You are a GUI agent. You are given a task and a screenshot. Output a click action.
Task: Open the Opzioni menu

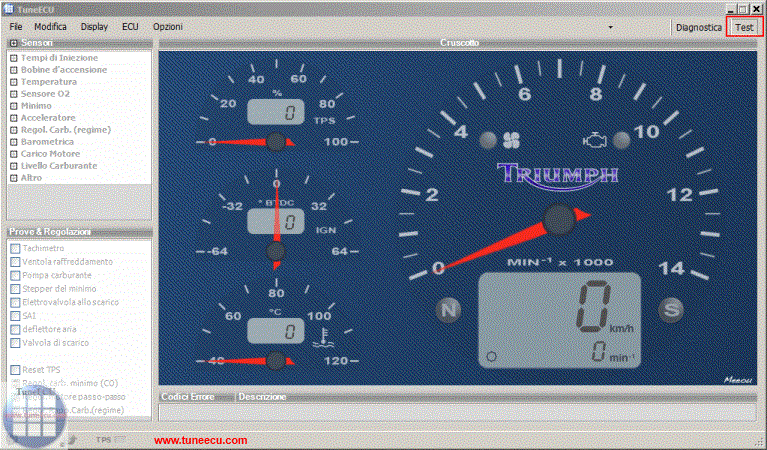coord(168,27)
